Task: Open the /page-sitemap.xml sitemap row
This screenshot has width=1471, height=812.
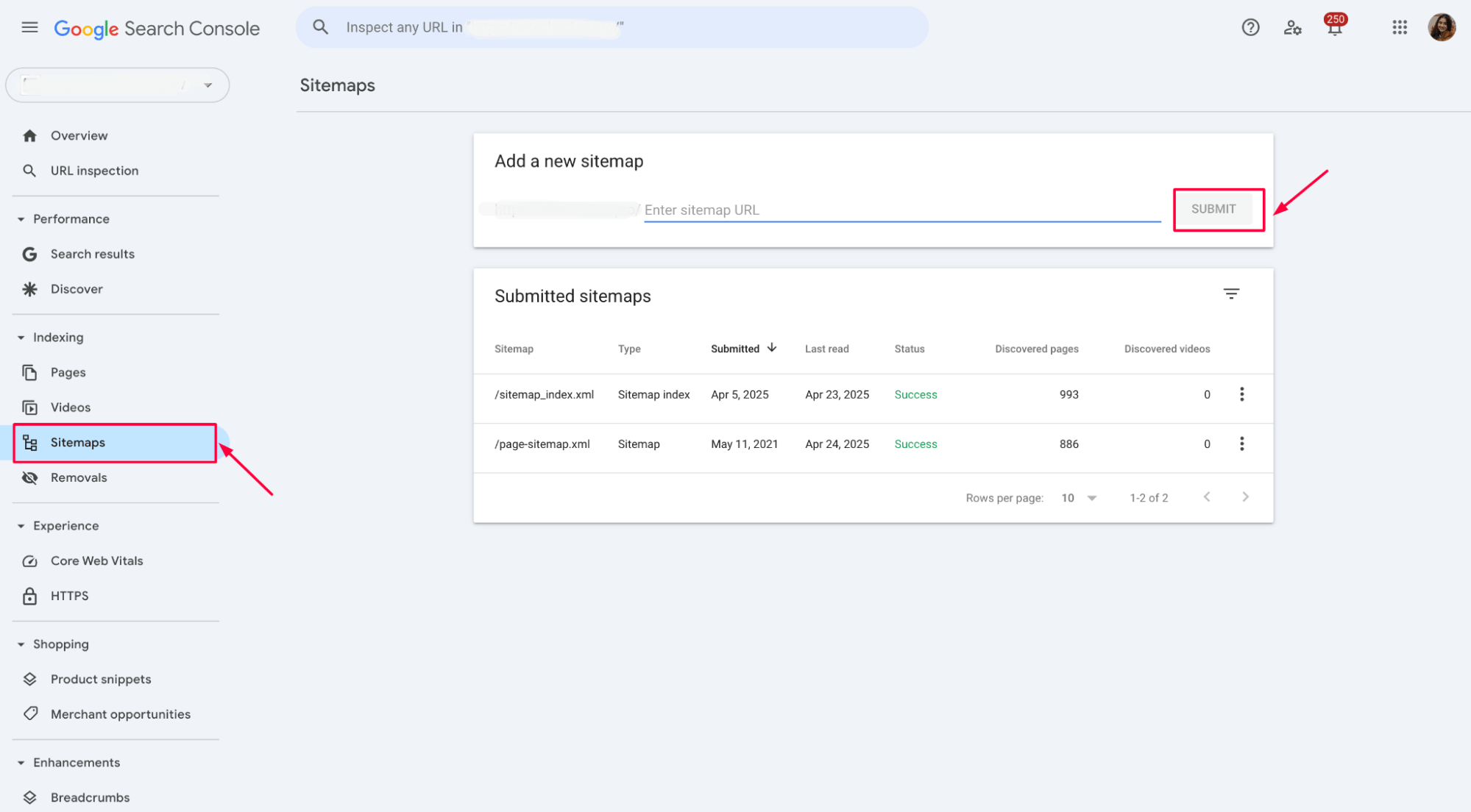Action: pyautogui.click(x=873, y=444)
